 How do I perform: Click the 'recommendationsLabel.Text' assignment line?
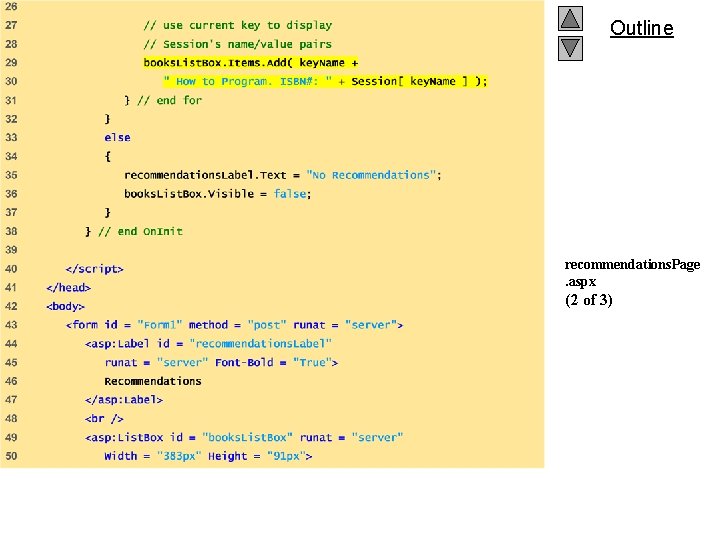pos(283,175)
